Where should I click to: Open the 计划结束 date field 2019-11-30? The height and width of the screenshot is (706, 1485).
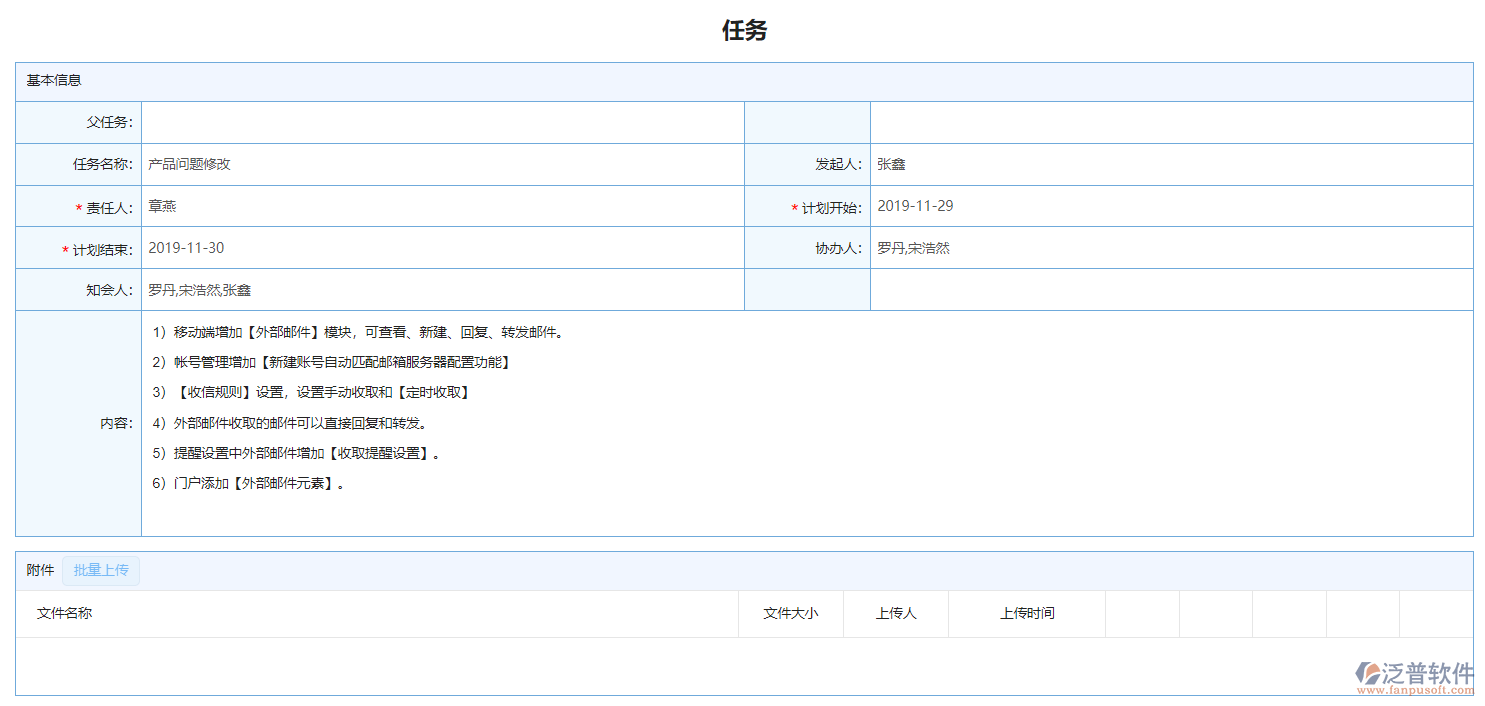[442, 248]
